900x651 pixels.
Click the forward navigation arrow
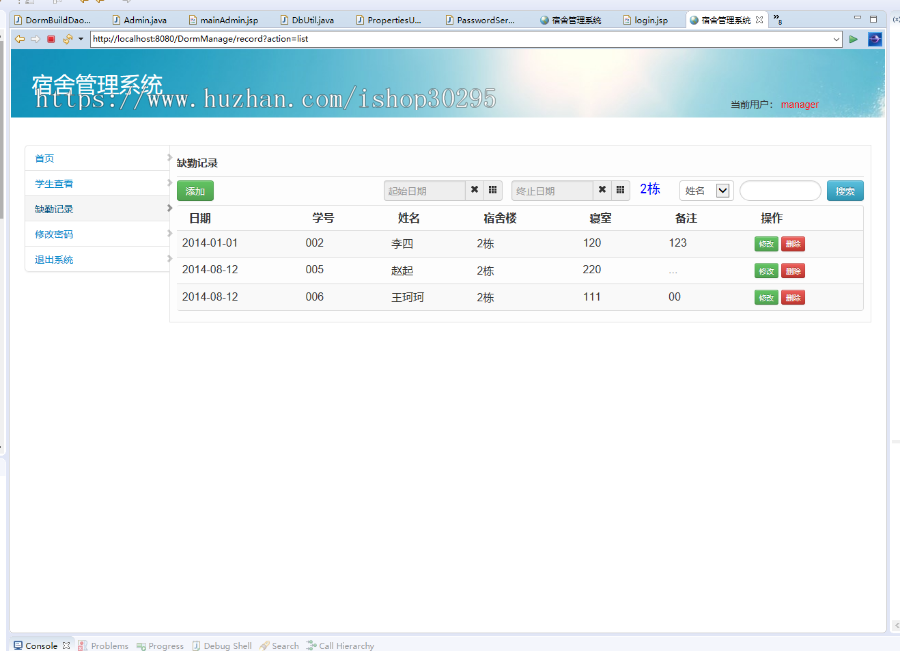coord(34,39)
